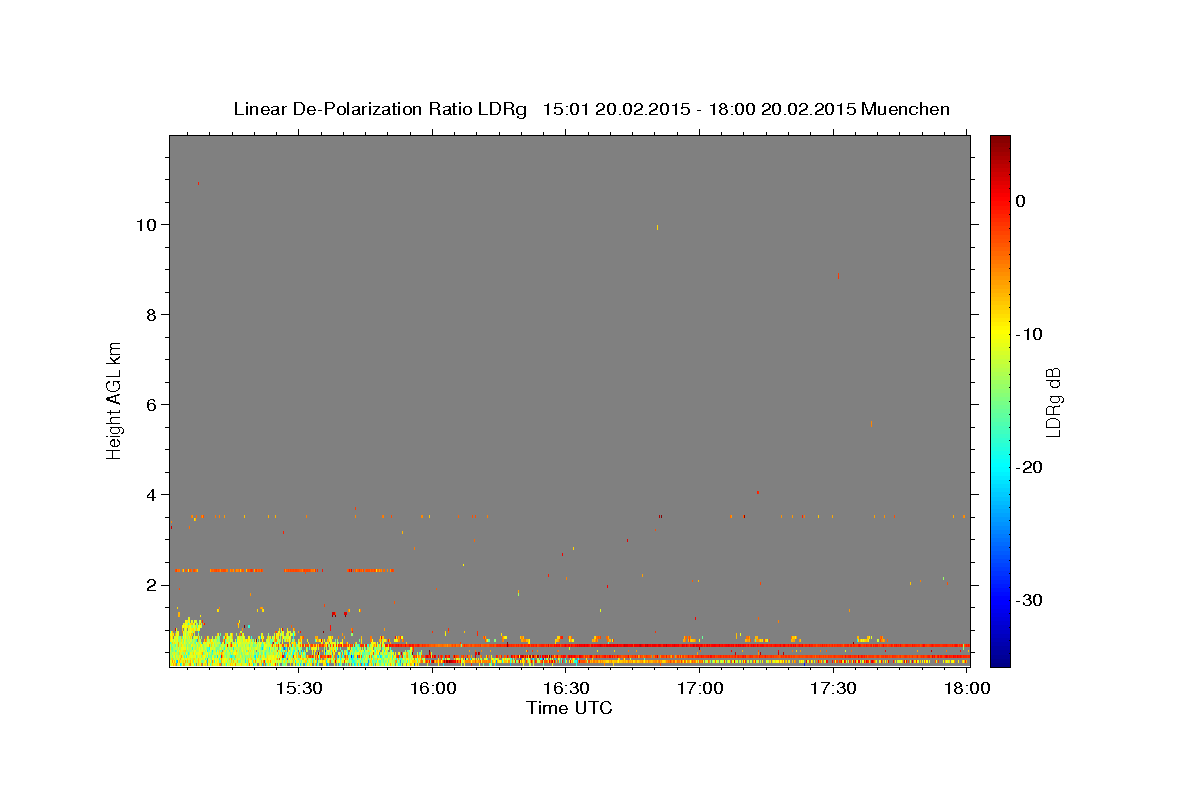Viewport: 1200px width, 800px height.
Task: Click the 'LDRg dB' colorbar label
Action: tap(1052, 402)
